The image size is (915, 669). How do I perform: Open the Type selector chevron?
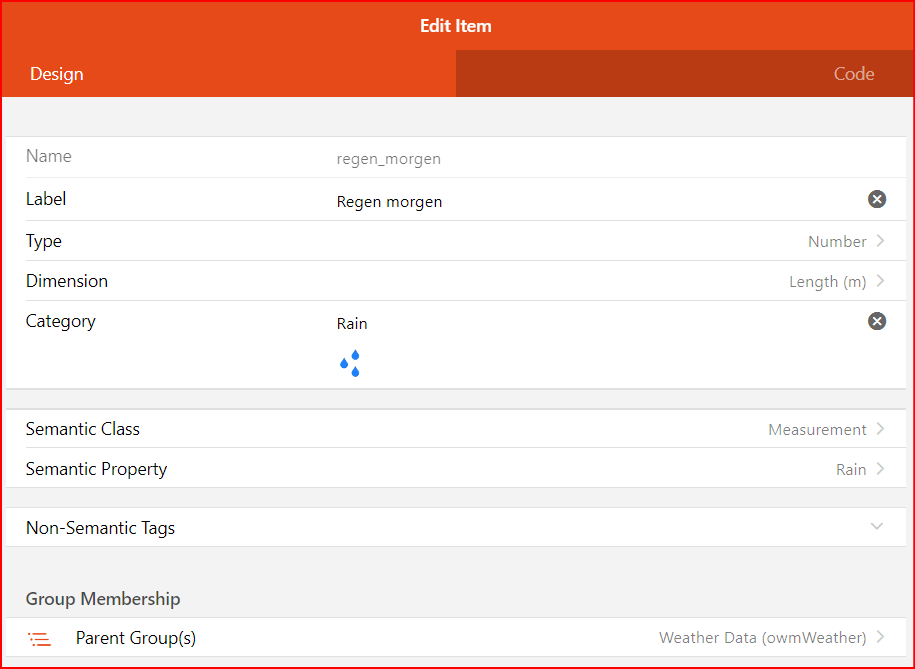(881, 241)
